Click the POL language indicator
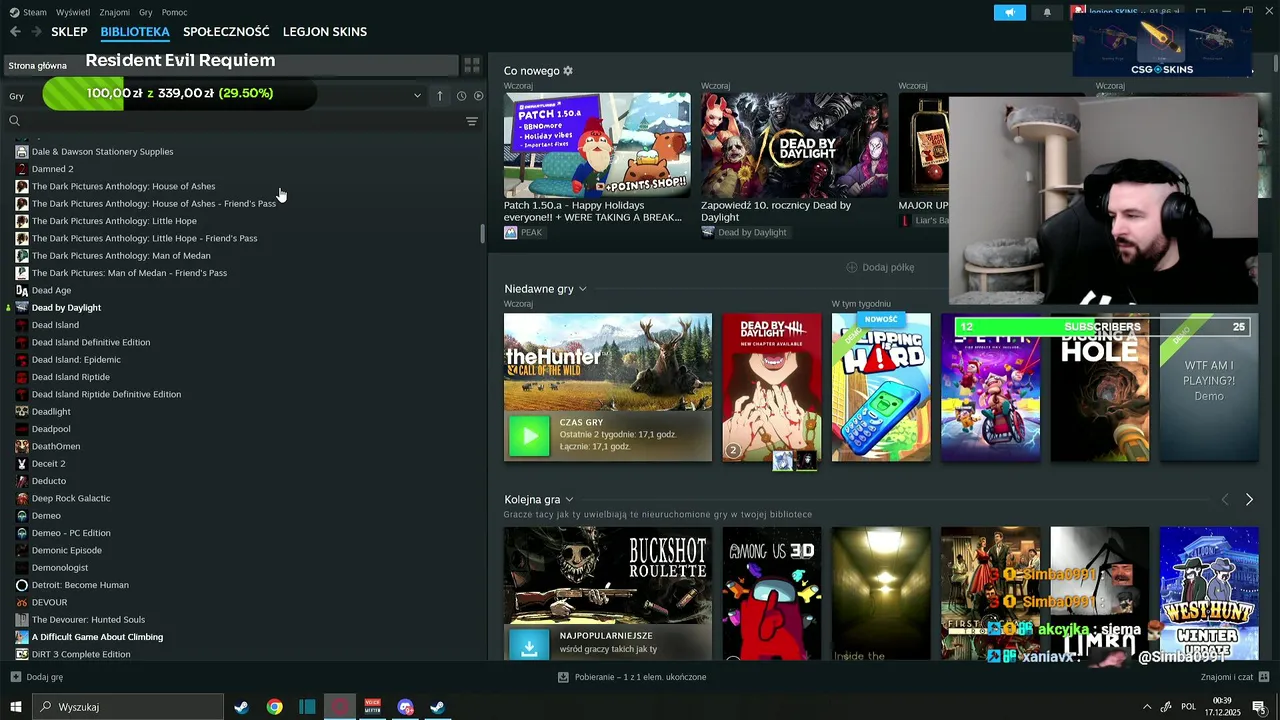1280x720 pixels. (1189, 707)
